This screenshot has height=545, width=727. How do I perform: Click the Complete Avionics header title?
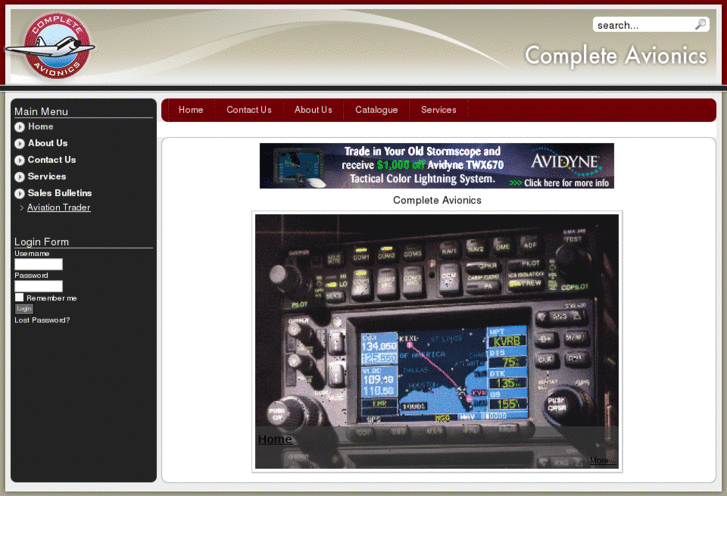click(615, 56)
